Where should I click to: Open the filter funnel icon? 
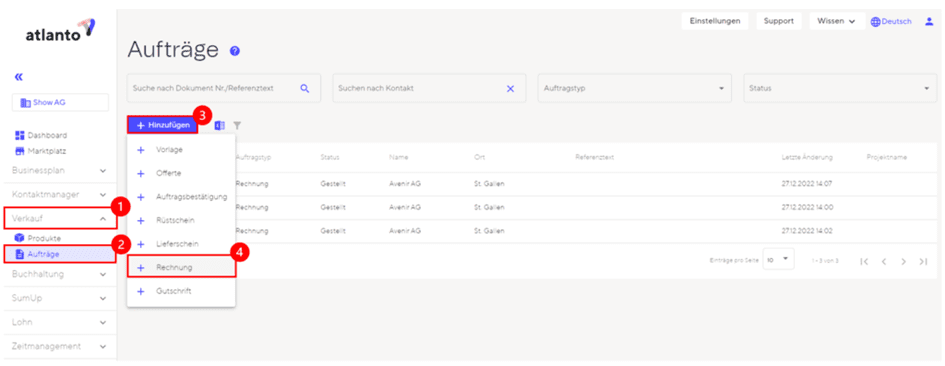237,125
